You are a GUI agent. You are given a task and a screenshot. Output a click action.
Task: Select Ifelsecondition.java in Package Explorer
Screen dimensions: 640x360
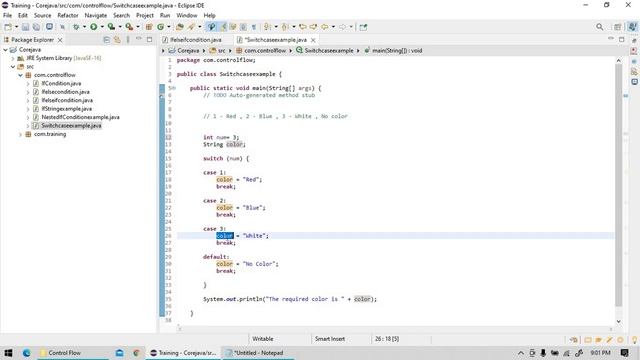tap(65, 92)
